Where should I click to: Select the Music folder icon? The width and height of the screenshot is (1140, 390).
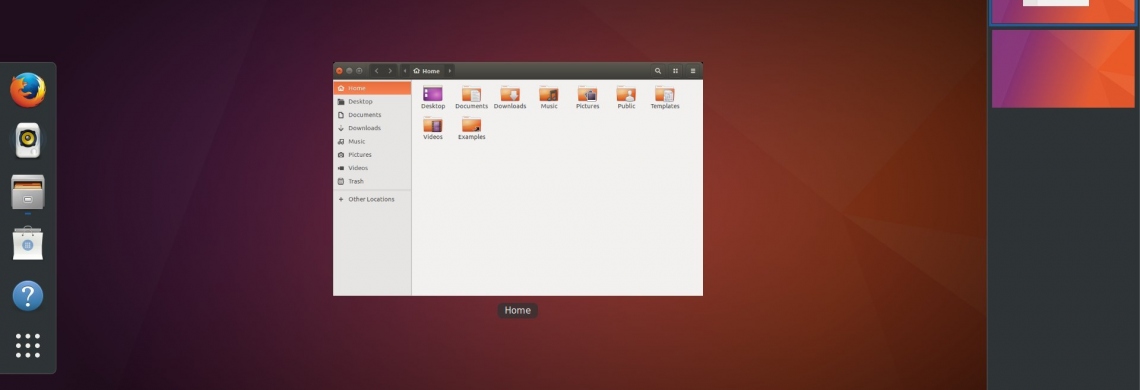(x=549, y=98)
